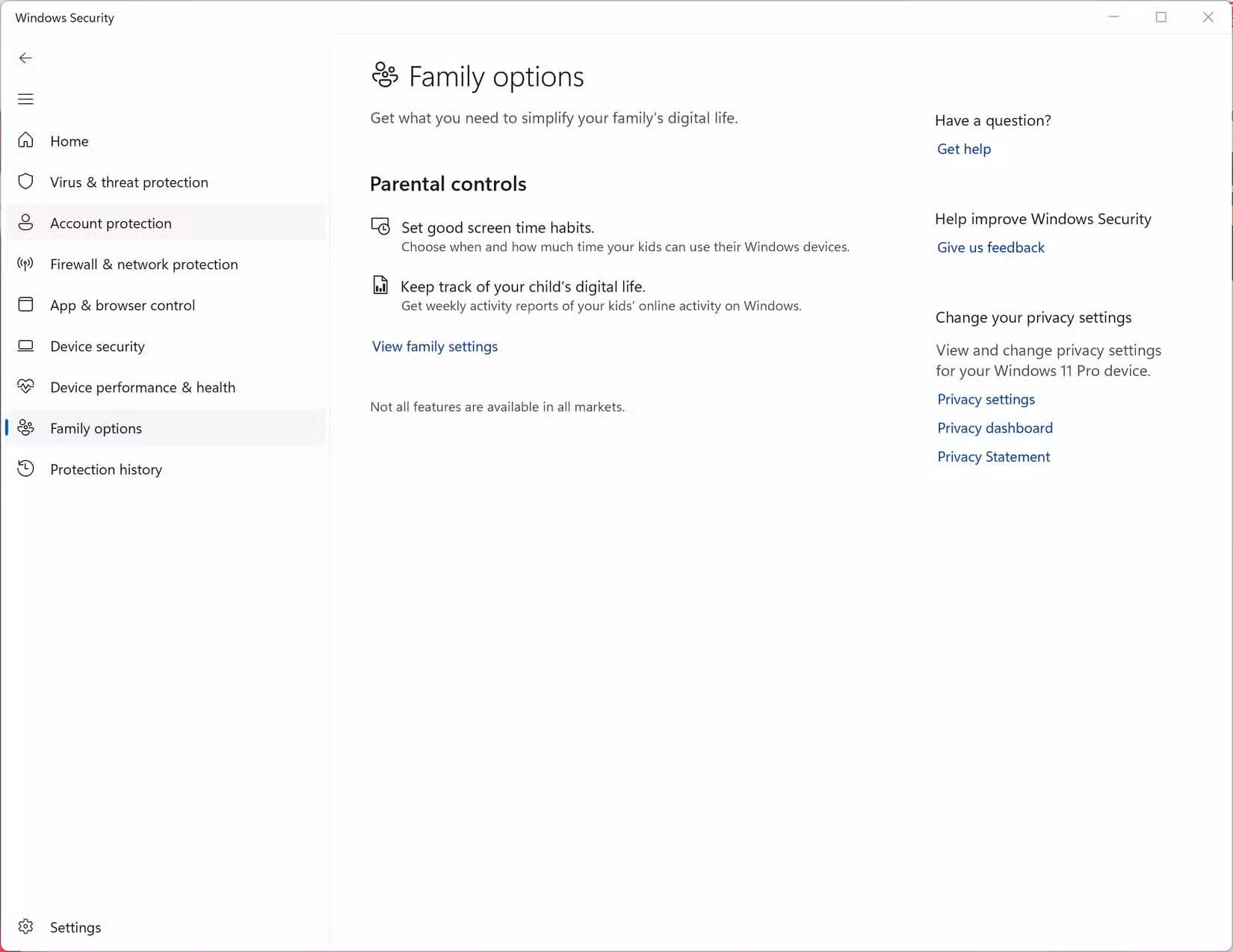Viewport: 1233px width, 952px height.
Task: Open the Get help link
Action: tap(964, 149)
